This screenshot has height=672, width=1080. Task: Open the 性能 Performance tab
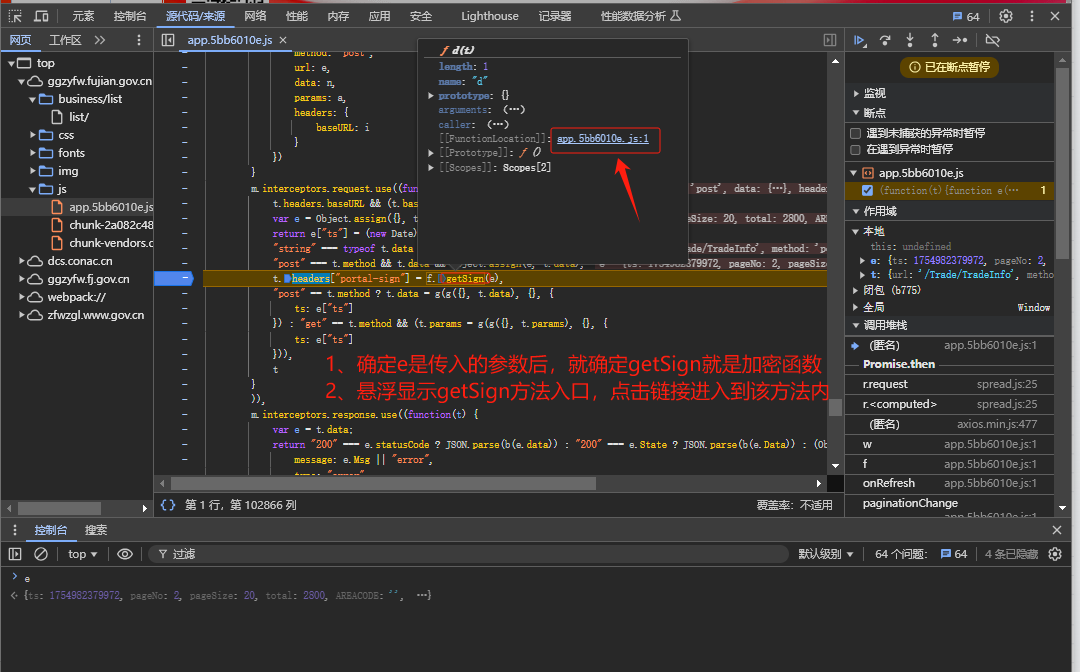point(297,16)
